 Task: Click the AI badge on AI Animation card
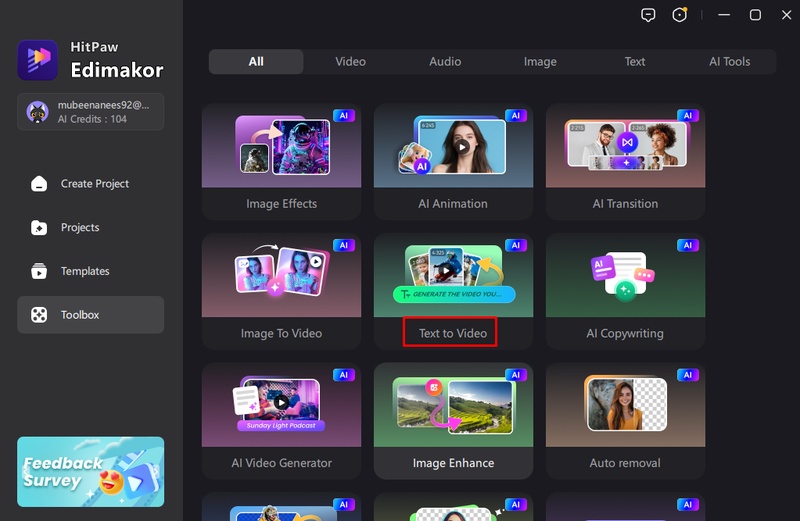click(516, 115)
